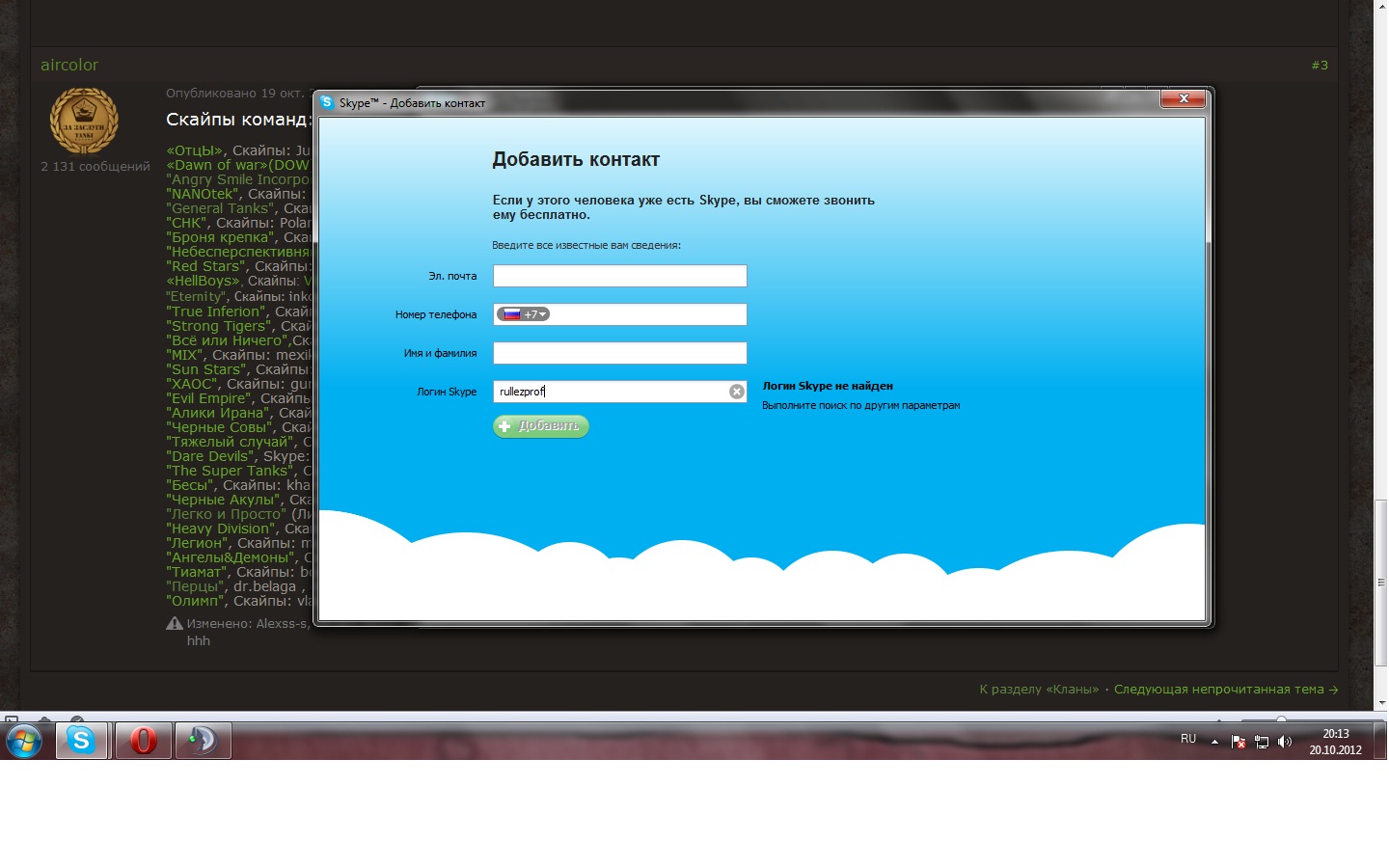Image resolution: width=1389 pixels, height=868 pixels.
Task: Click the "Dare Devils" clan link
Action: (210, 456)
